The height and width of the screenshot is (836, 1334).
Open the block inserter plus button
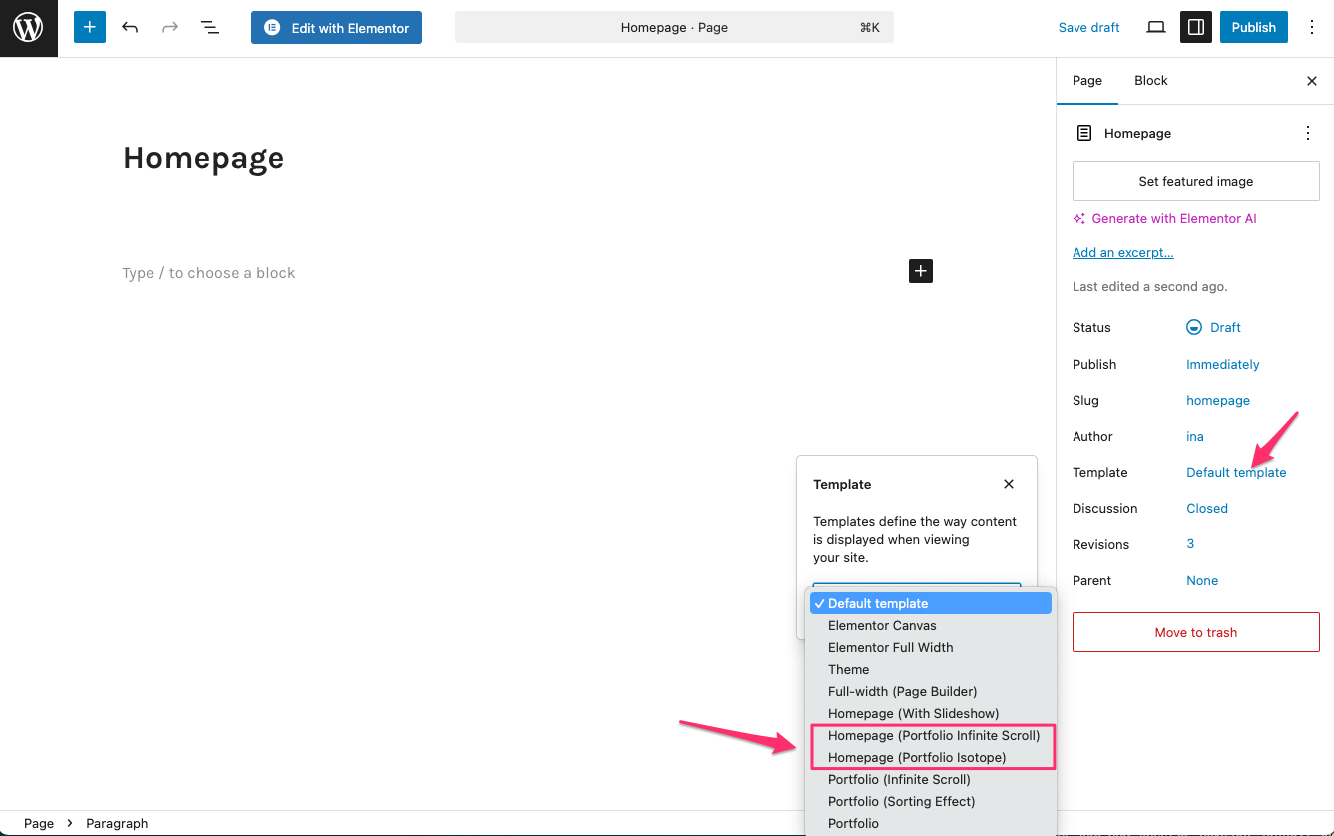(90, 27)
